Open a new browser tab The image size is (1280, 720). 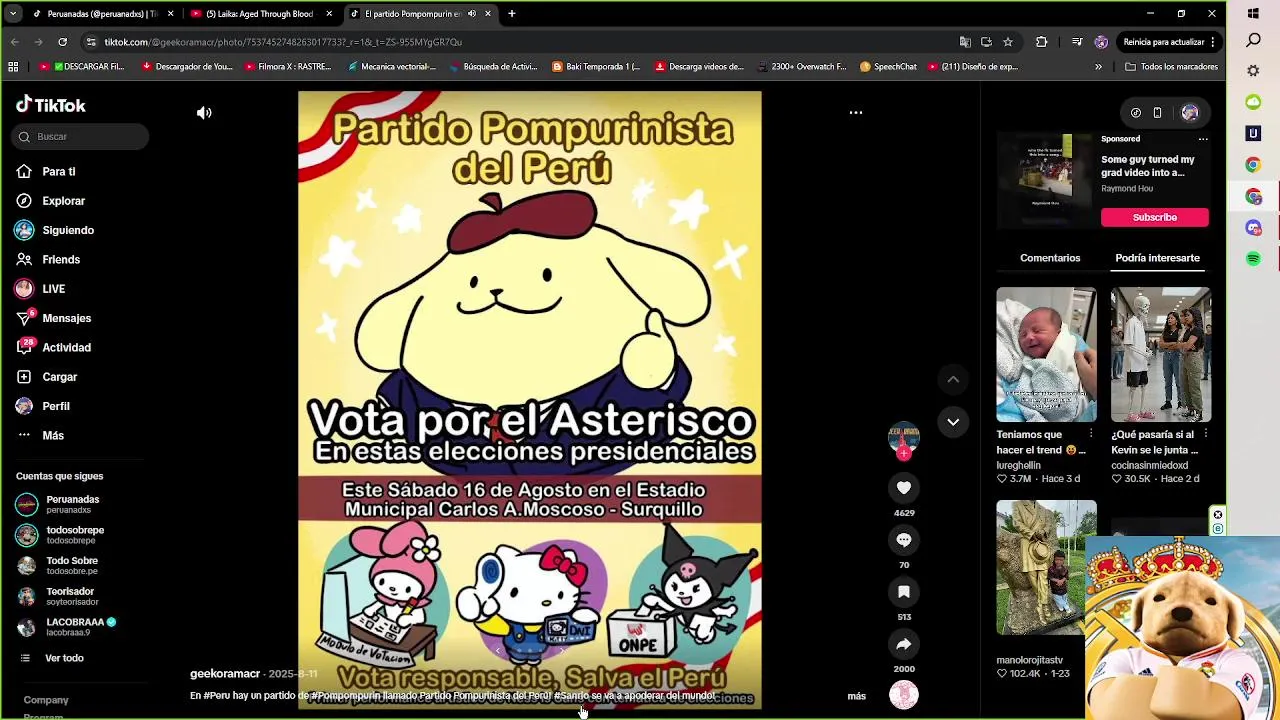tap(512, 14)
